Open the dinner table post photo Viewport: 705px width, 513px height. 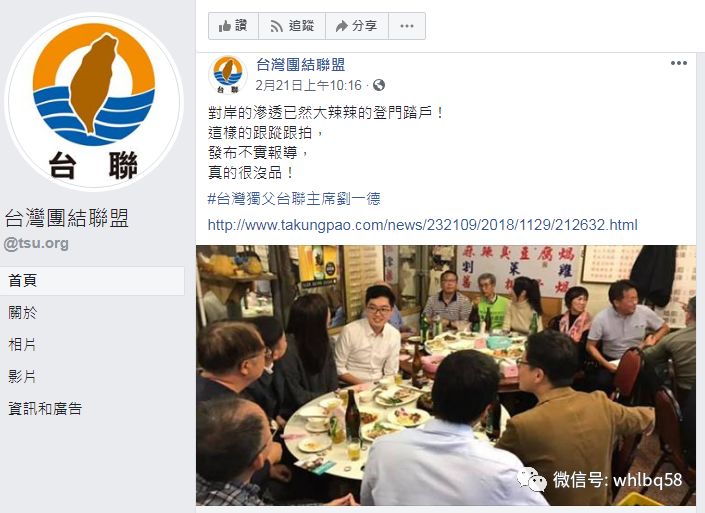tap(446, 375)
